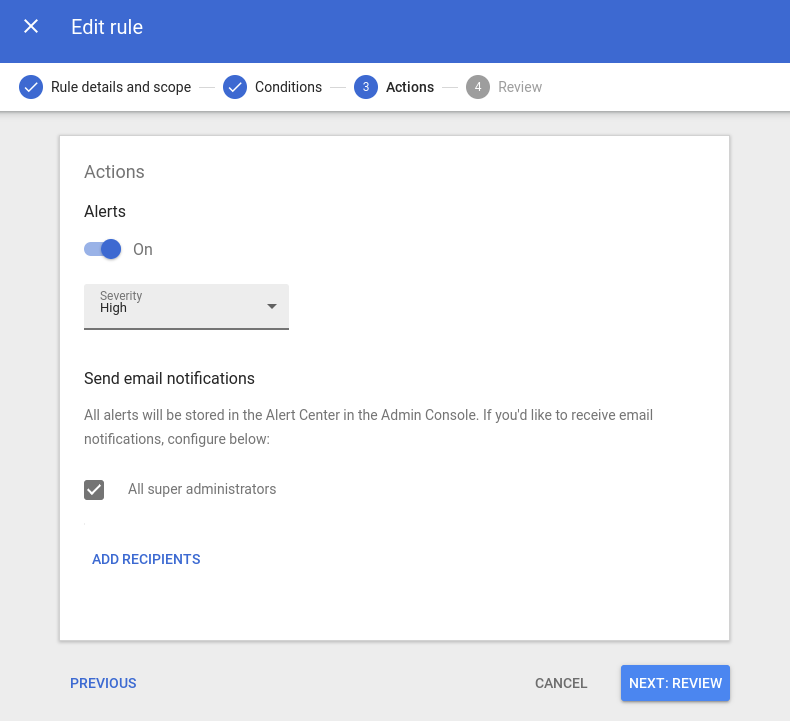Open the Severity dropdown

(x=186, y=306)
